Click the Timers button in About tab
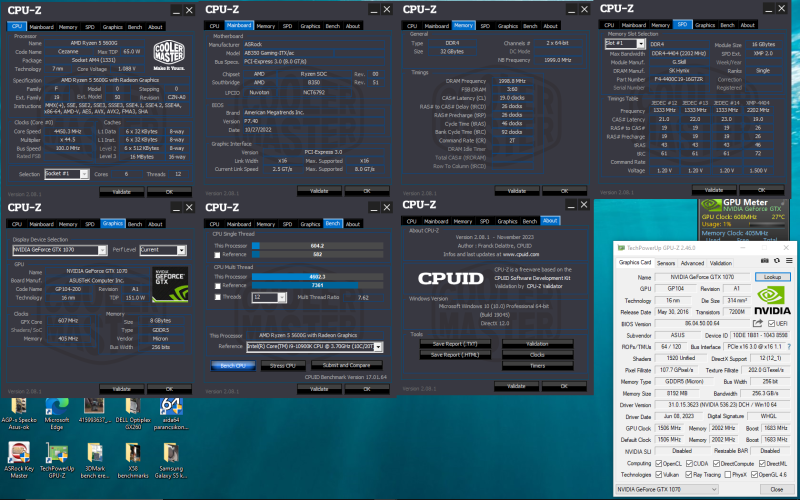This screenshot has width=800, height=500. coord(537,366)
